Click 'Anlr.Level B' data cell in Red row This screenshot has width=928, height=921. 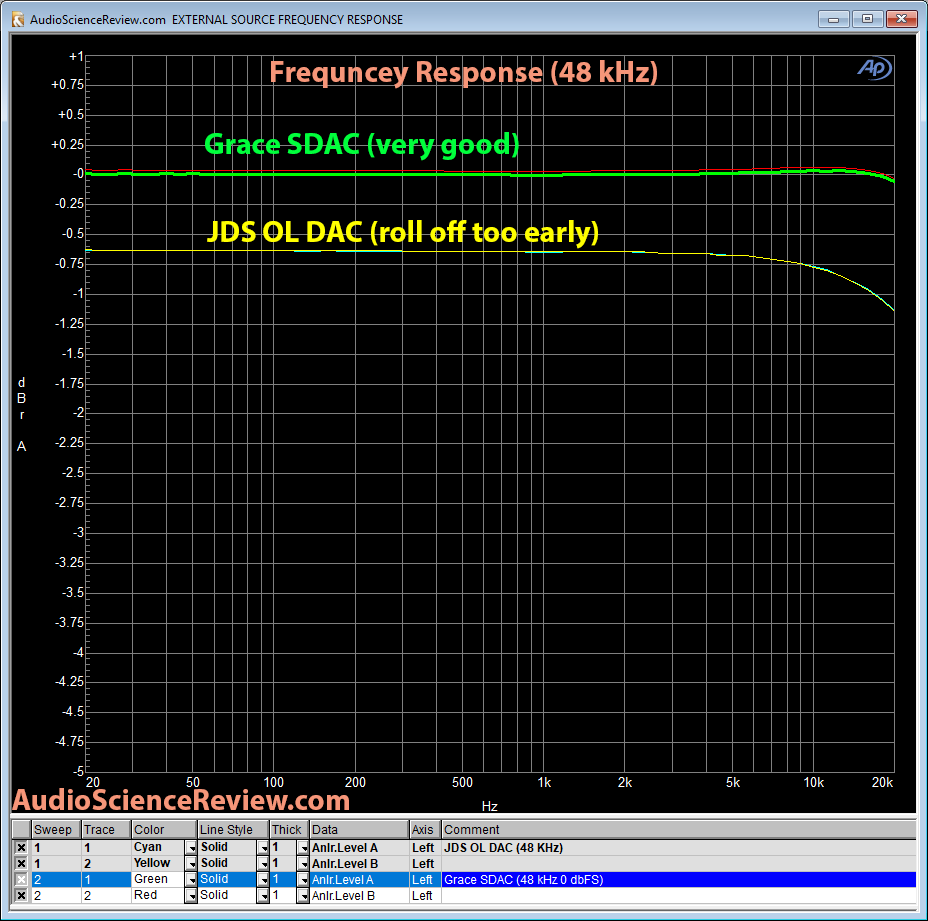coord(359,896)
